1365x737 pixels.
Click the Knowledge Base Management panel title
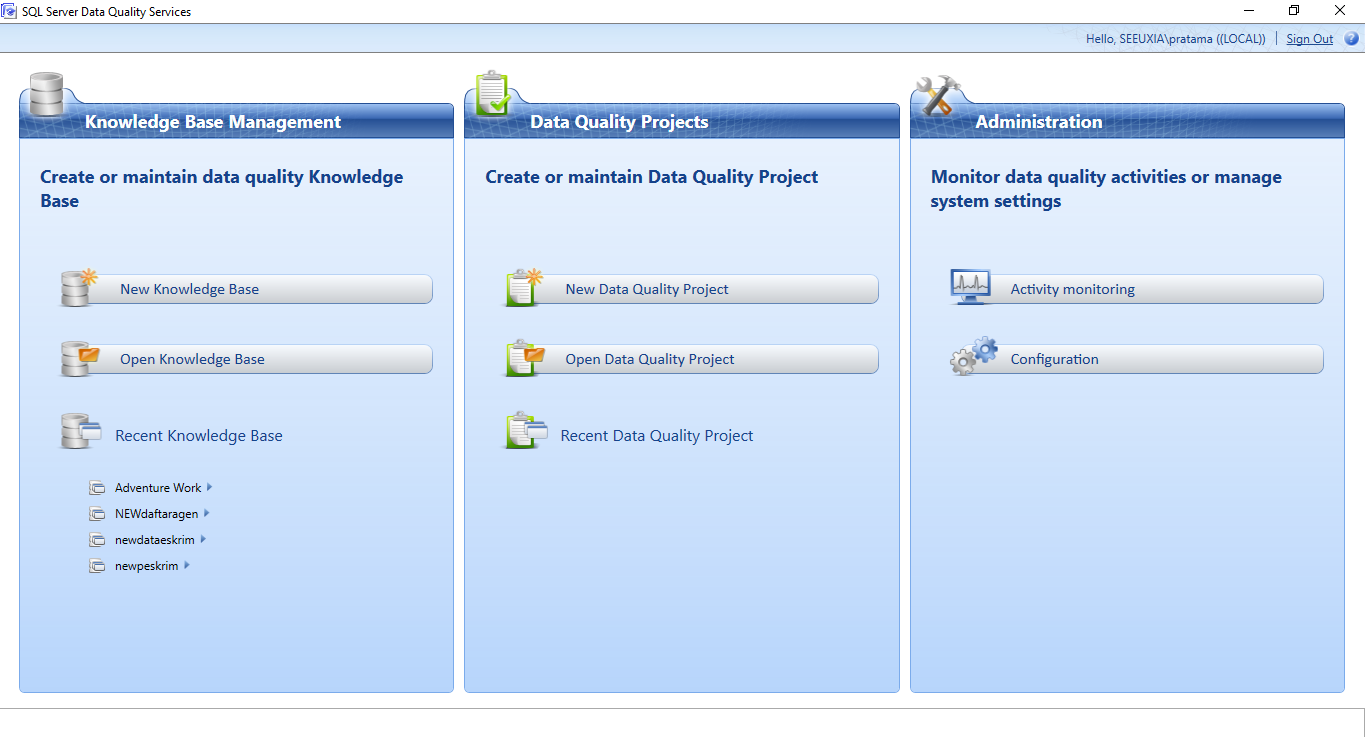tap(213, 122)
